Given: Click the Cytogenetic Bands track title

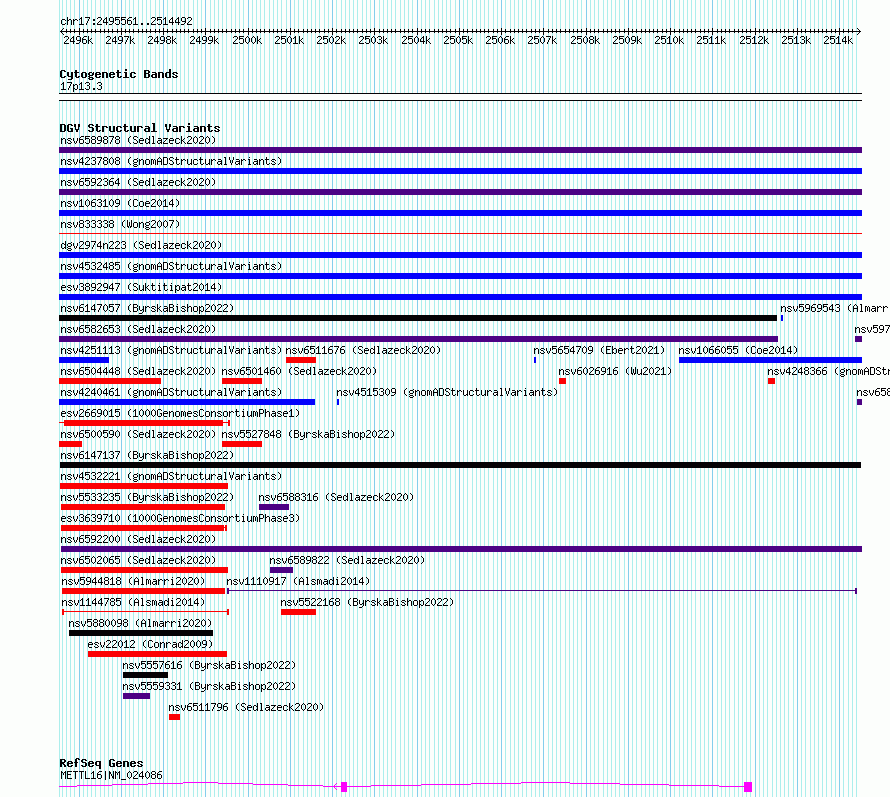Looking at the screenshot, I should (119, 74).
